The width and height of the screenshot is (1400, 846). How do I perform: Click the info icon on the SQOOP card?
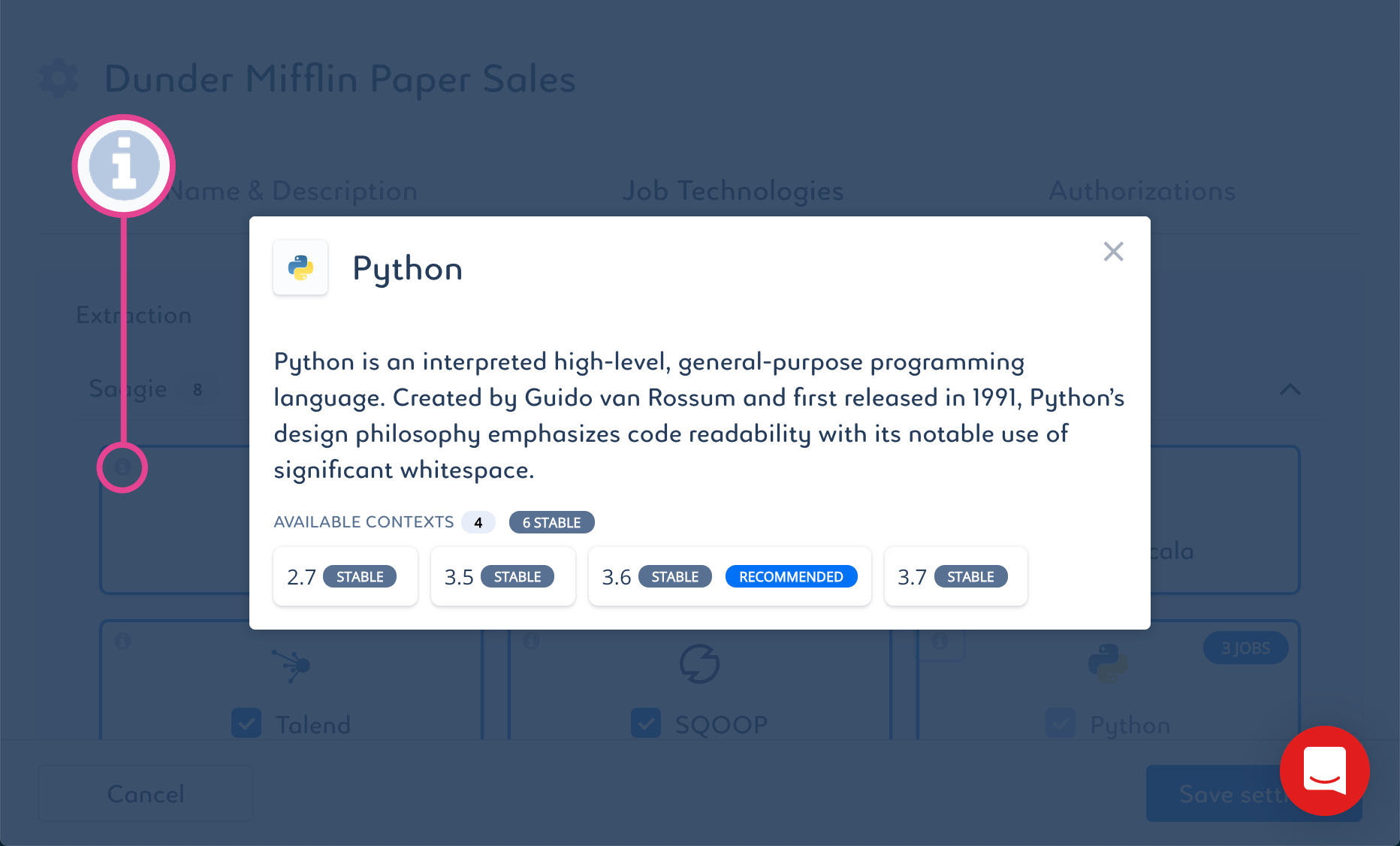[531, 641]
